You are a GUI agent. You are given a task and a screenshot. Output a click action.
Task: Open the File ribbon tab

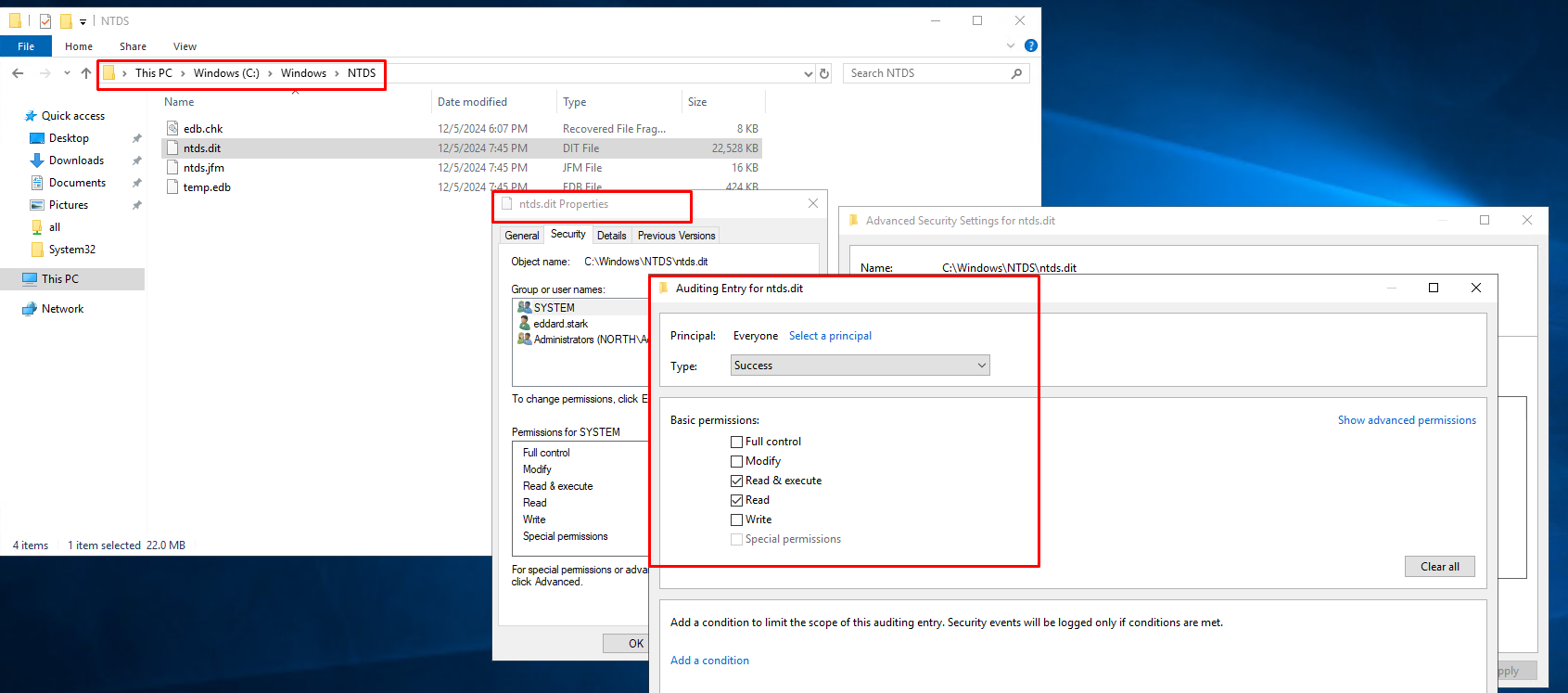tap(26, 46)
